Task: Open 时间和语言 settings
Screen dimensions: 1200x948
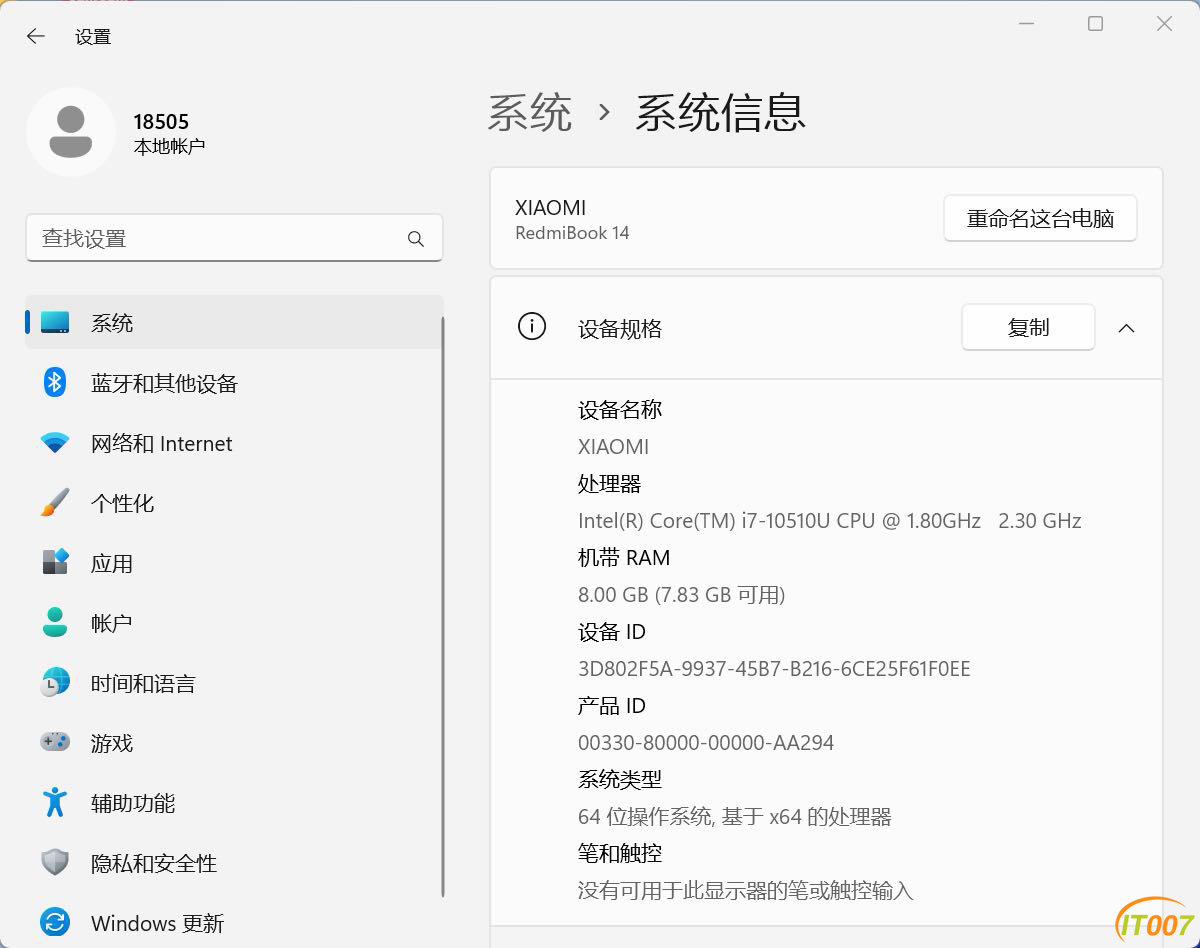Action: click(x=234, y=682)
